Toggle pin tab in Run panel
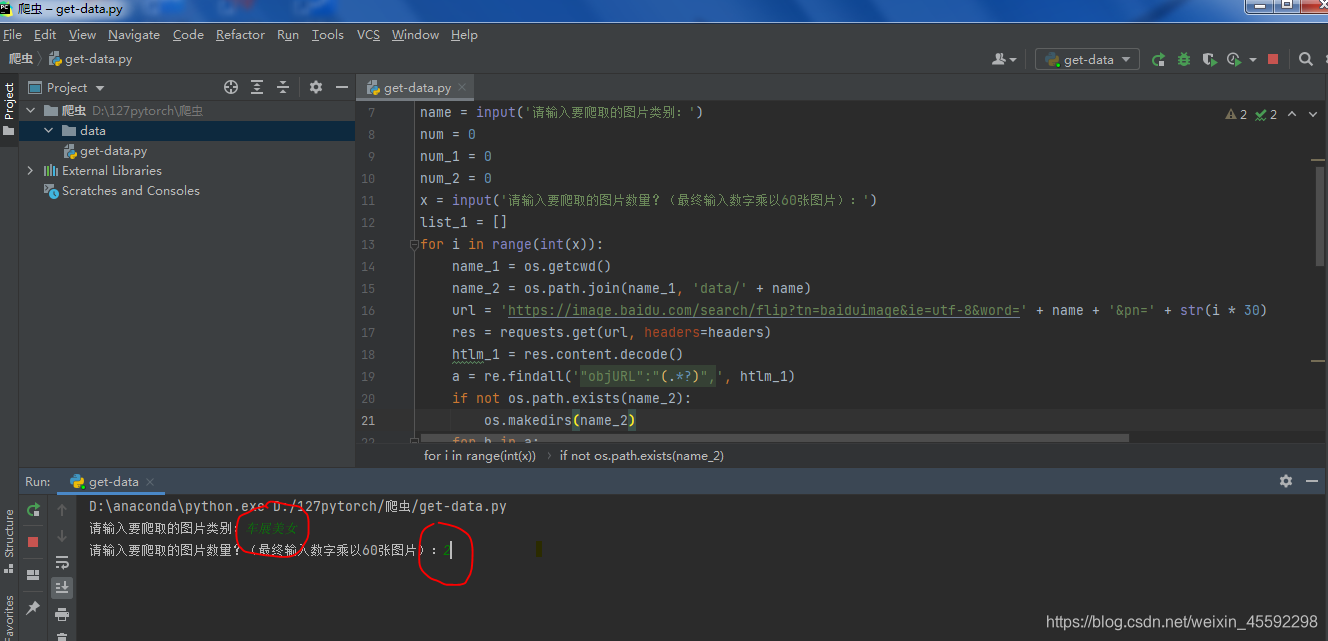The image size is (1328, 641). tap(33, 608)
